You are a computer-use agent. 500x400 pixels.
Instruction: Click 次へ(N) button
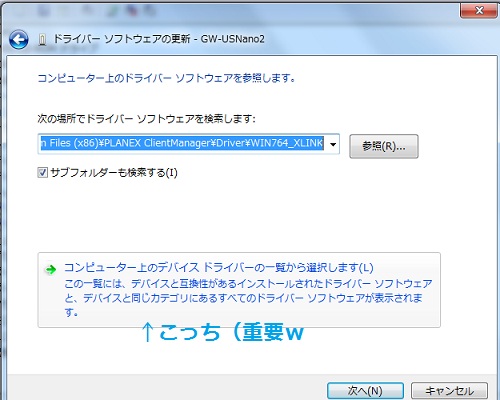pyautogui.click(x=365, y=391)
